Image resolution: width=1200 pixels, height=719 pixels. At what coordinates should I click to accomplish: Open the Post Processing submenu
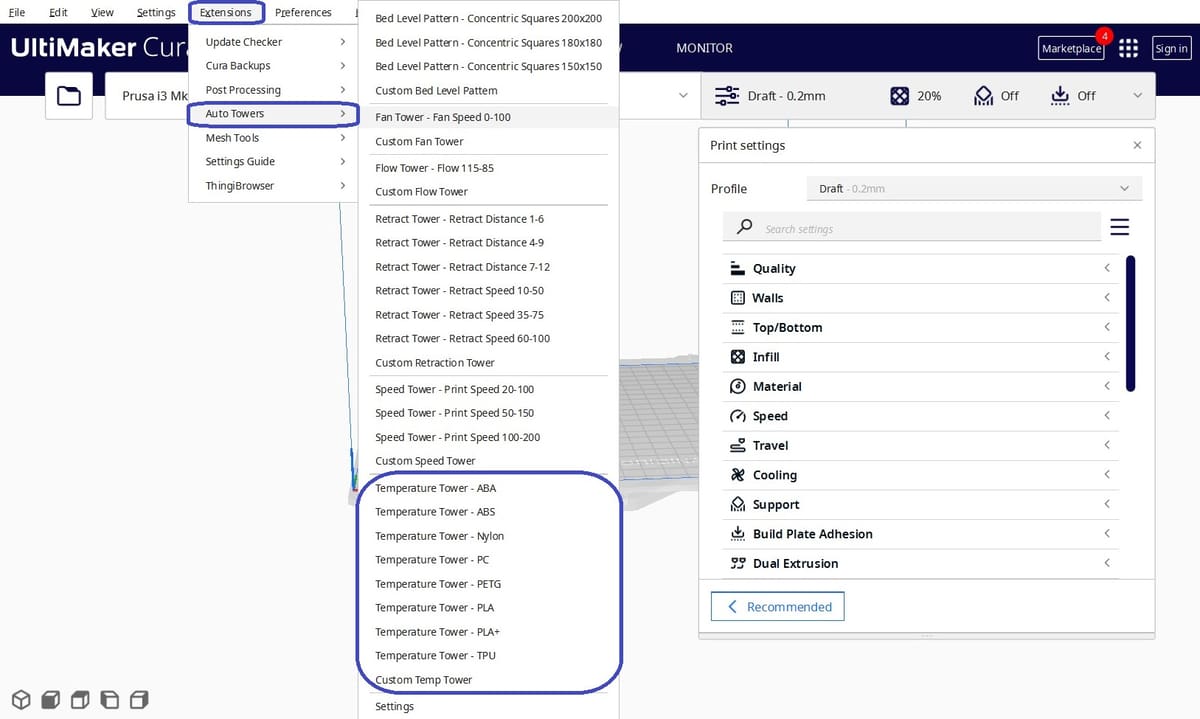[273, 90]
